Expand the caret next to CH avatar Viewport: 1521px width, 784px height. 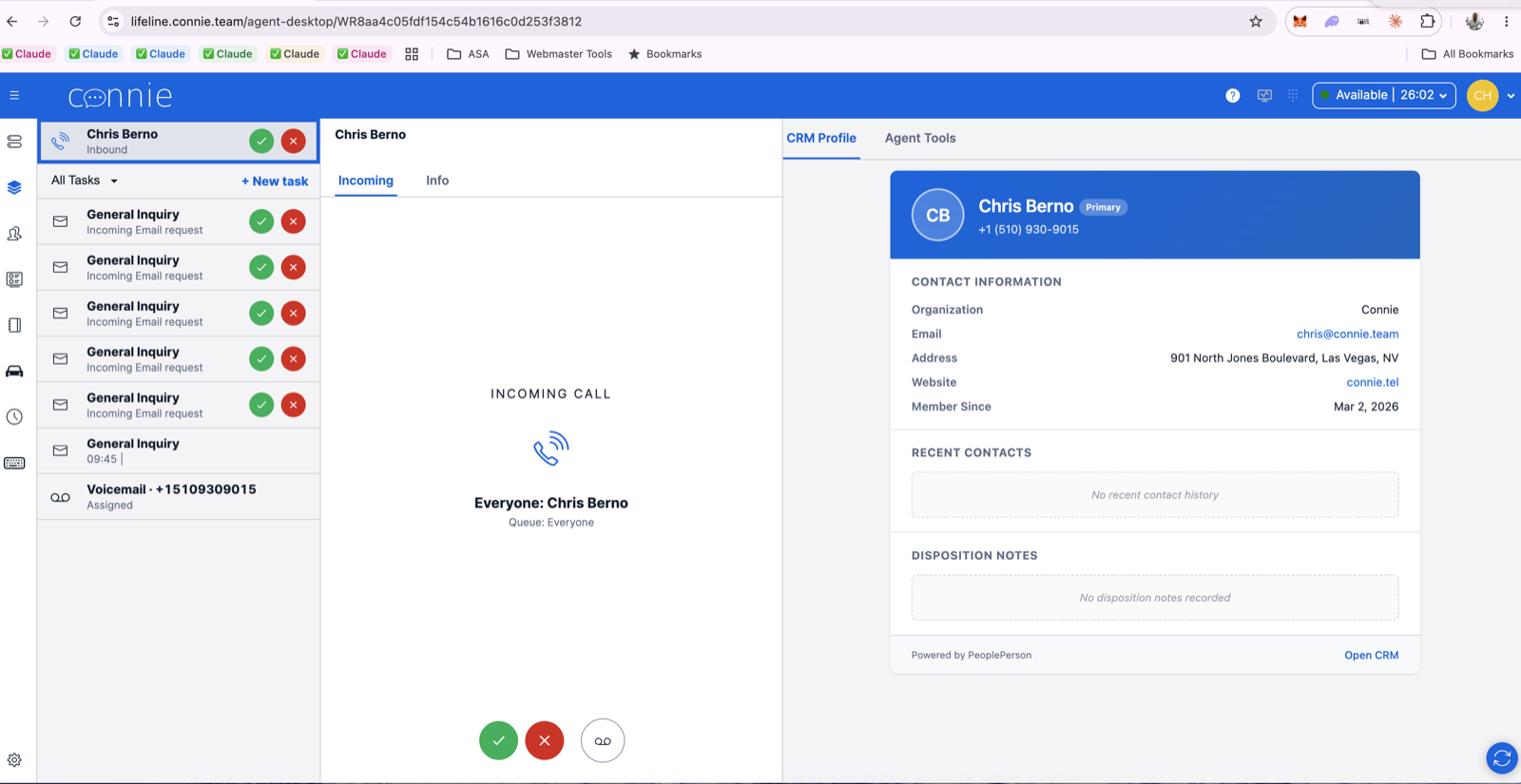click(x=1510, y=96)
